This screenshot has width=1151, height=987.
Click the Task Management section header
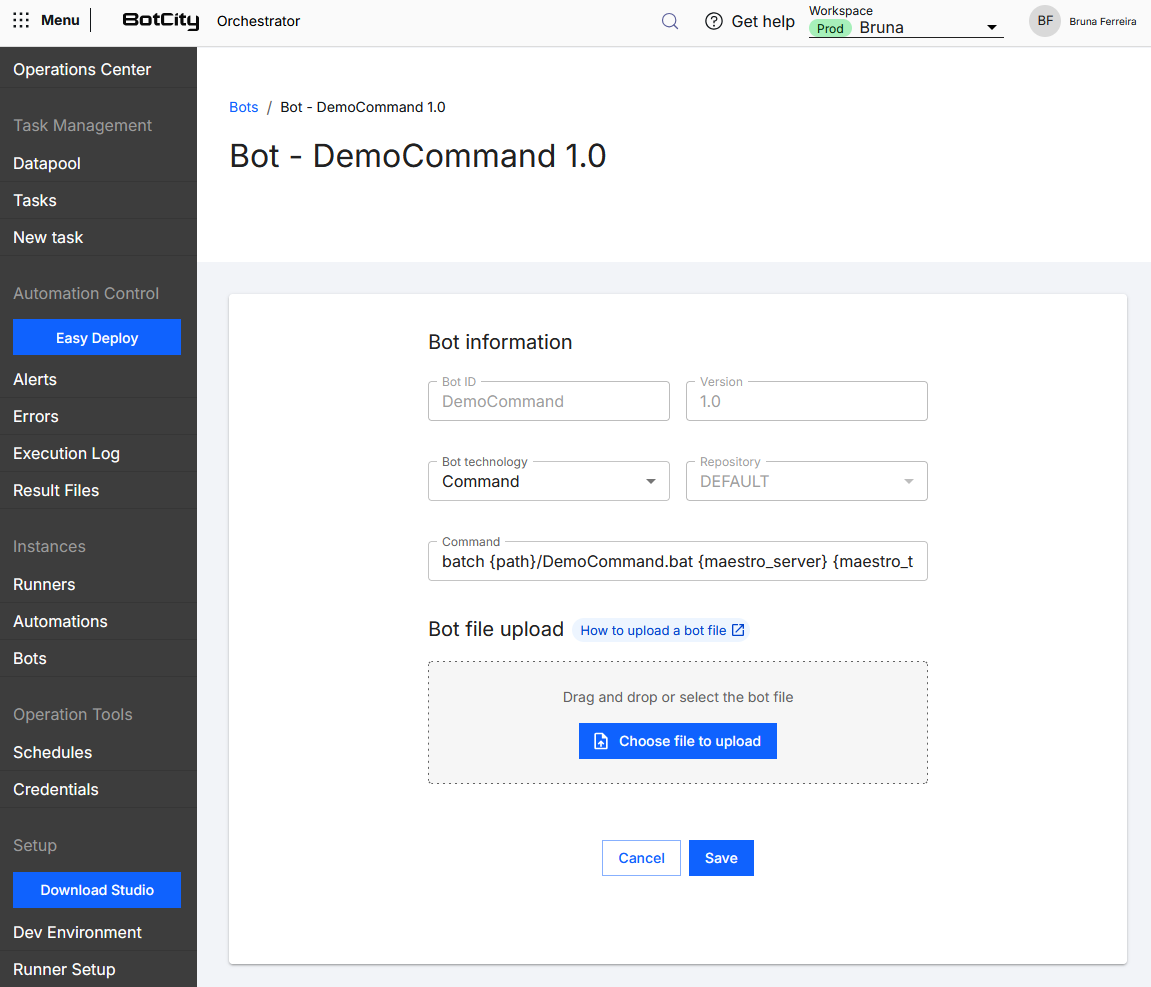82,125
